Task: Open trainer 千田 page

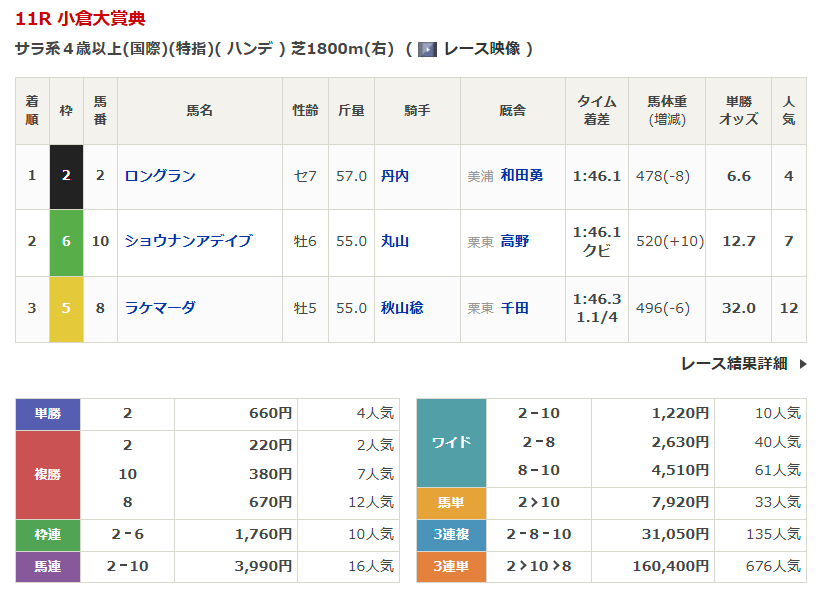Action: click(515, 308)
